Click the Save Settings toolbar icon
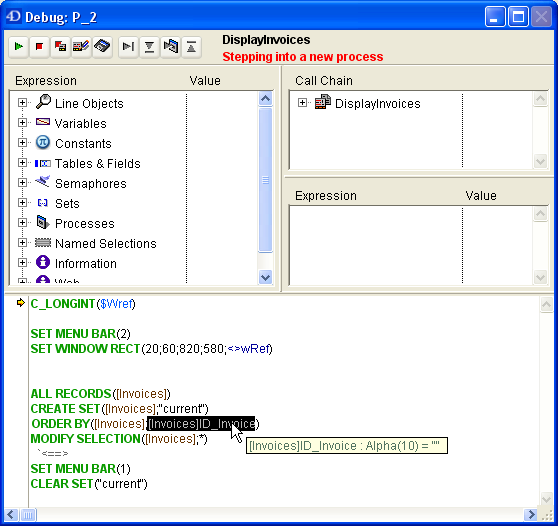 click(x=102, y=47)
